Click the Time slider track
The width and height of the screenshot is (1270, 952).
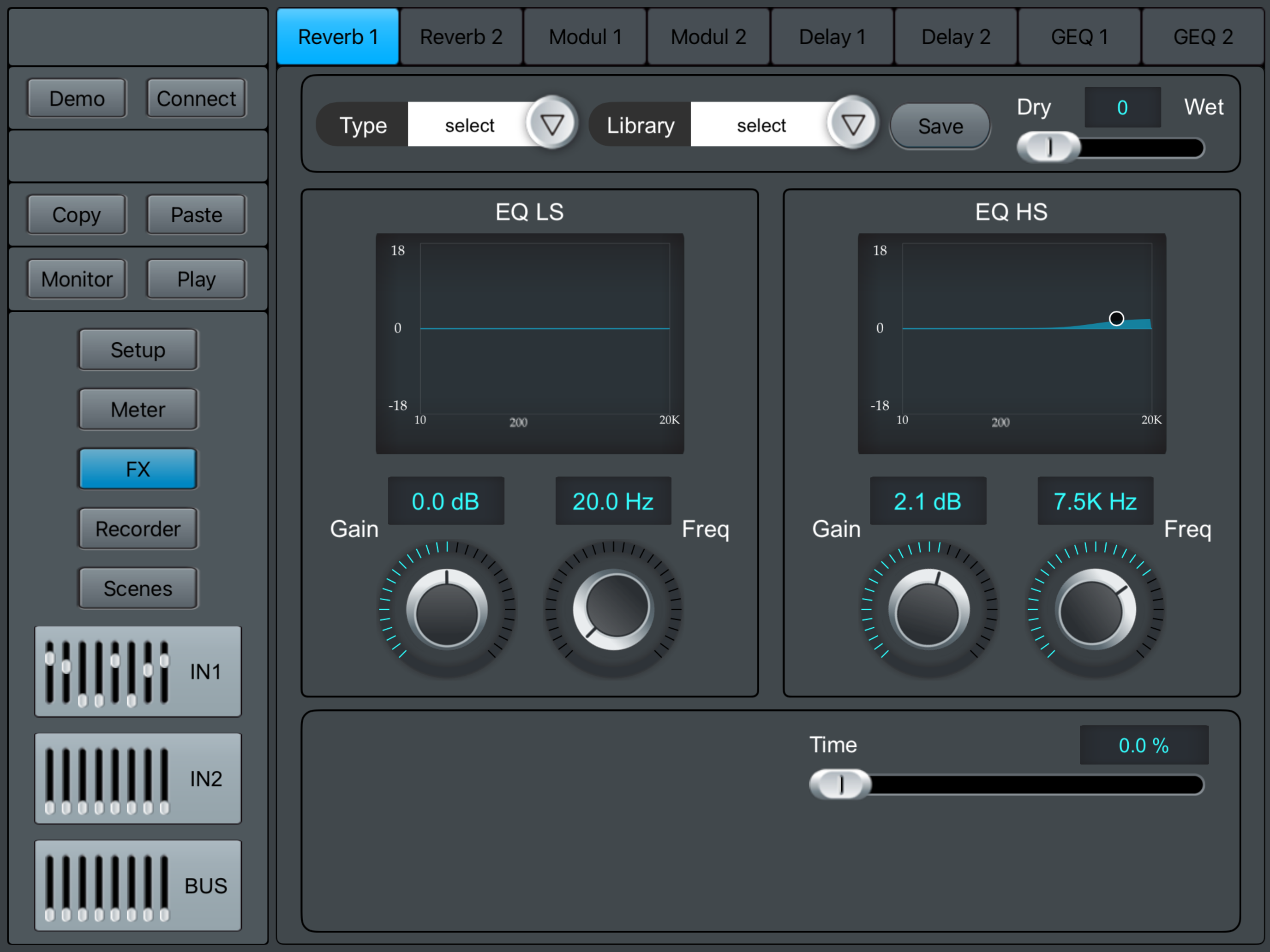[1007, 785]
